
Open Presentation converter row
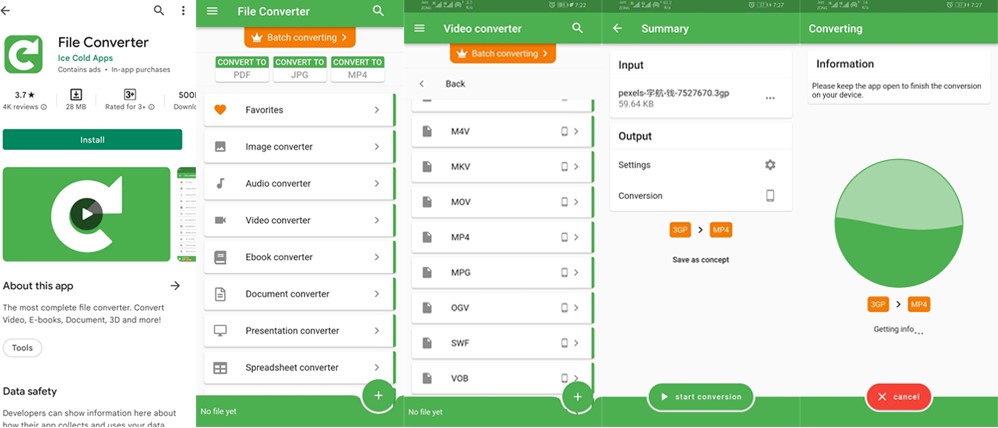[x=299, y=331]
